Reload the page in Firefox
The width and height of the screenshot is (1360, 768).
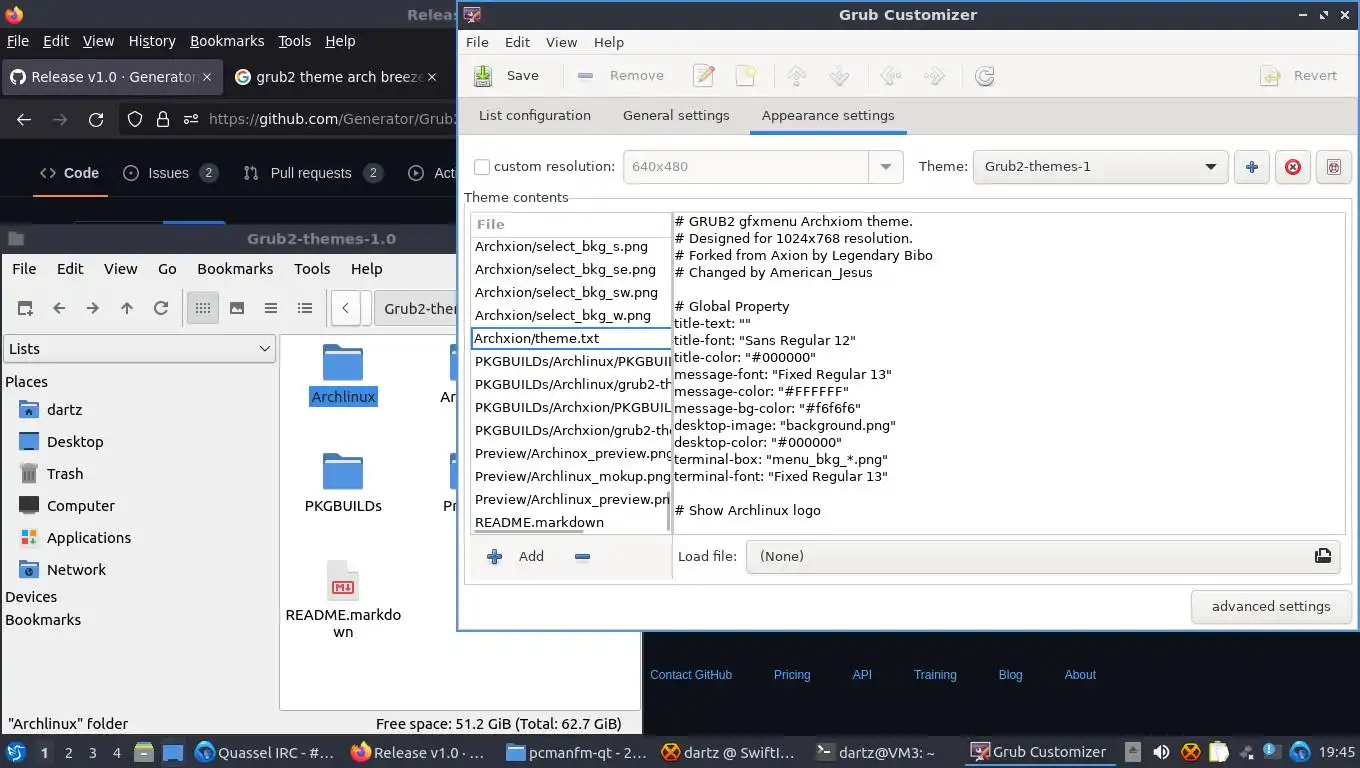[x=96, y=119]
